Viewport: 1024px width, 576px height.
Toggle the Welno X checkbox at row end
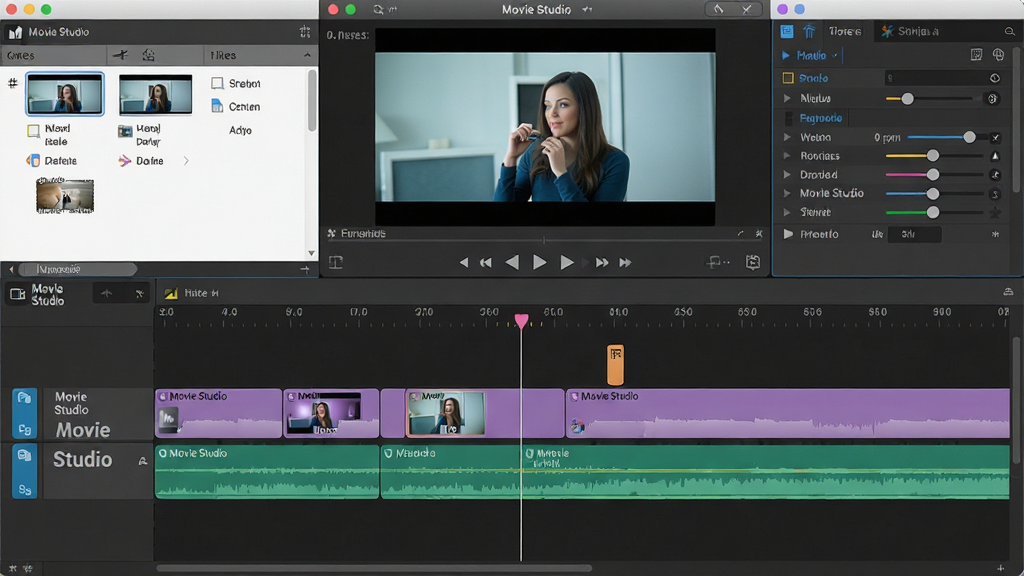pos(995,137)
